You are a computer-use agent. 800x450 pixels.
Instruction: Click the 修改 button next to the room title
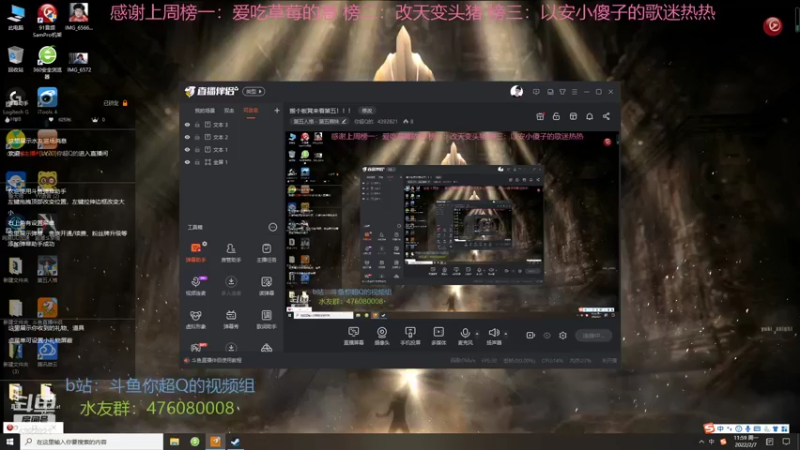pyautogui.click(x=367, y=111)
